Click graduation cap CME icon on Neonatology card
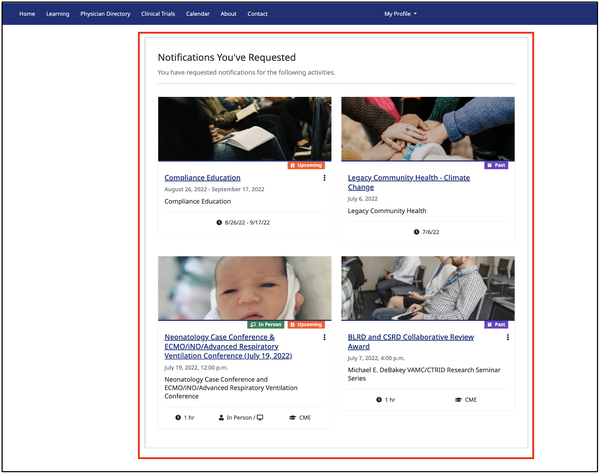This screenshot has height=473, width=600. click(x=292, y=418)
